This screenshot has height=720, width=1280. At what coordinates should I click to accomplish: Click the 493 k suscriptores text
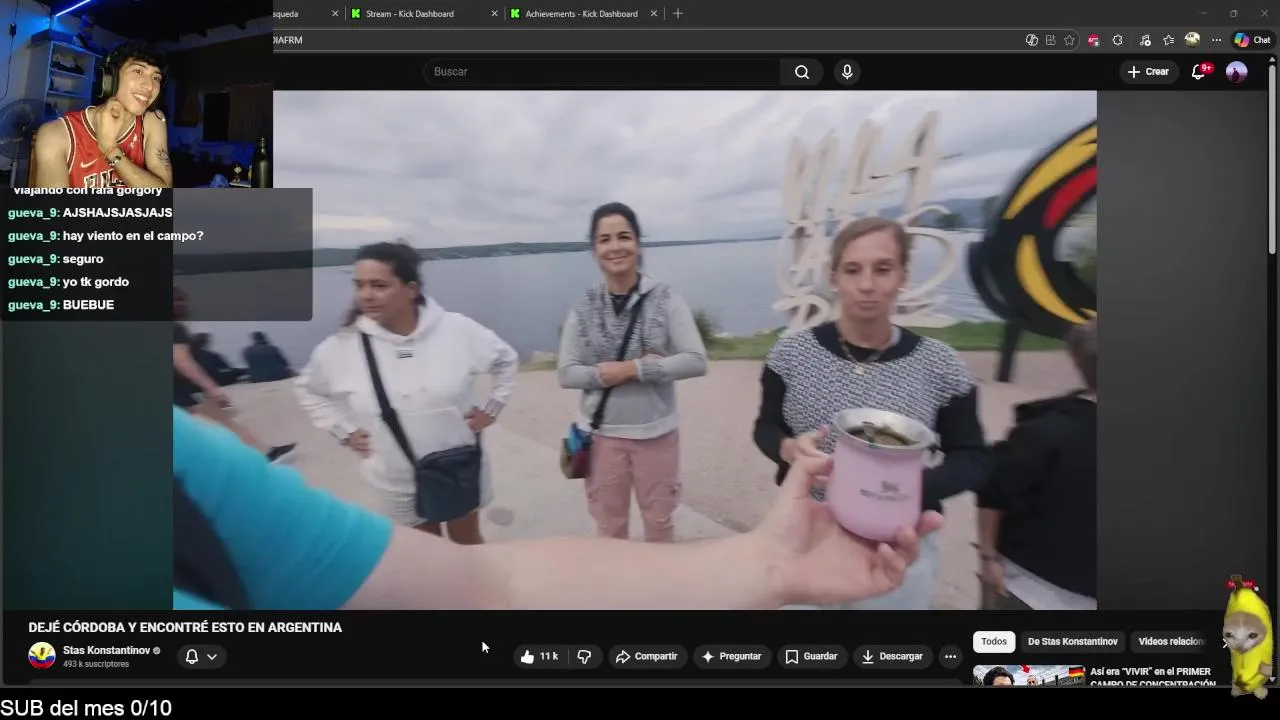96,664
